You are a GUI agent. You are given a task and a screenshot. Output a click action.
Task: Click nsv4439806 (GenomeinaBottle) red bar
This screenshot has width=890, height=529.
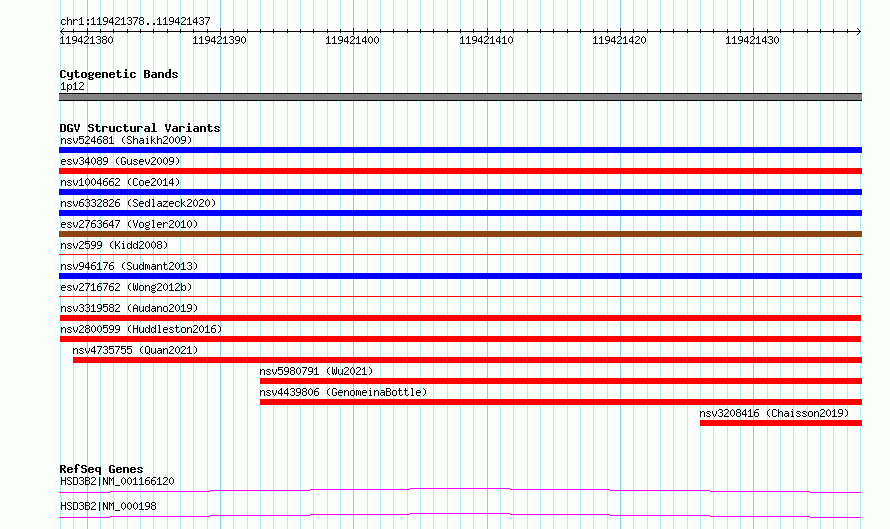click(x=561, y=402)
